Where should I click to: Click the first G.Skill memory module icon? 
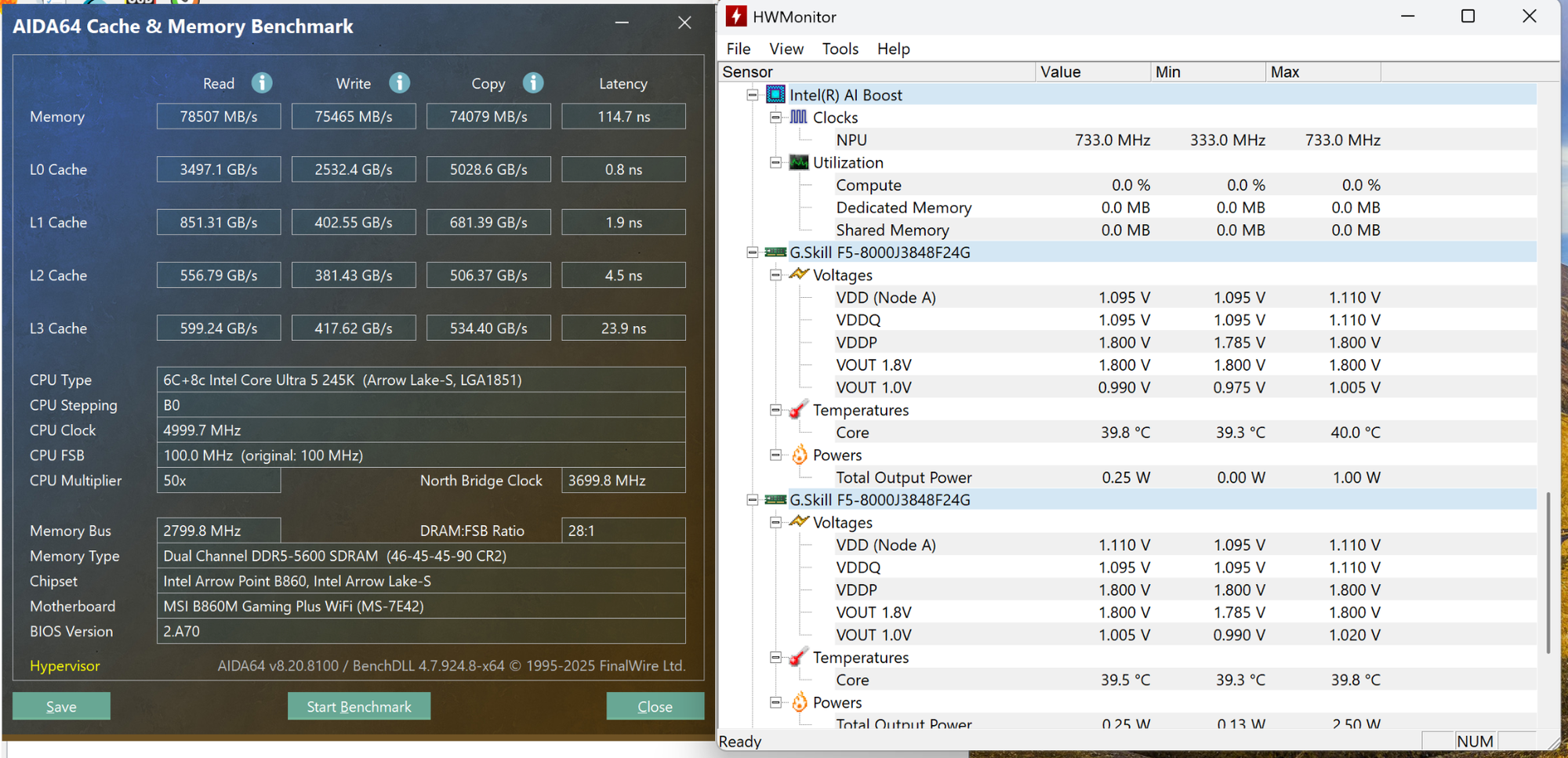click(x=775, y=252)
